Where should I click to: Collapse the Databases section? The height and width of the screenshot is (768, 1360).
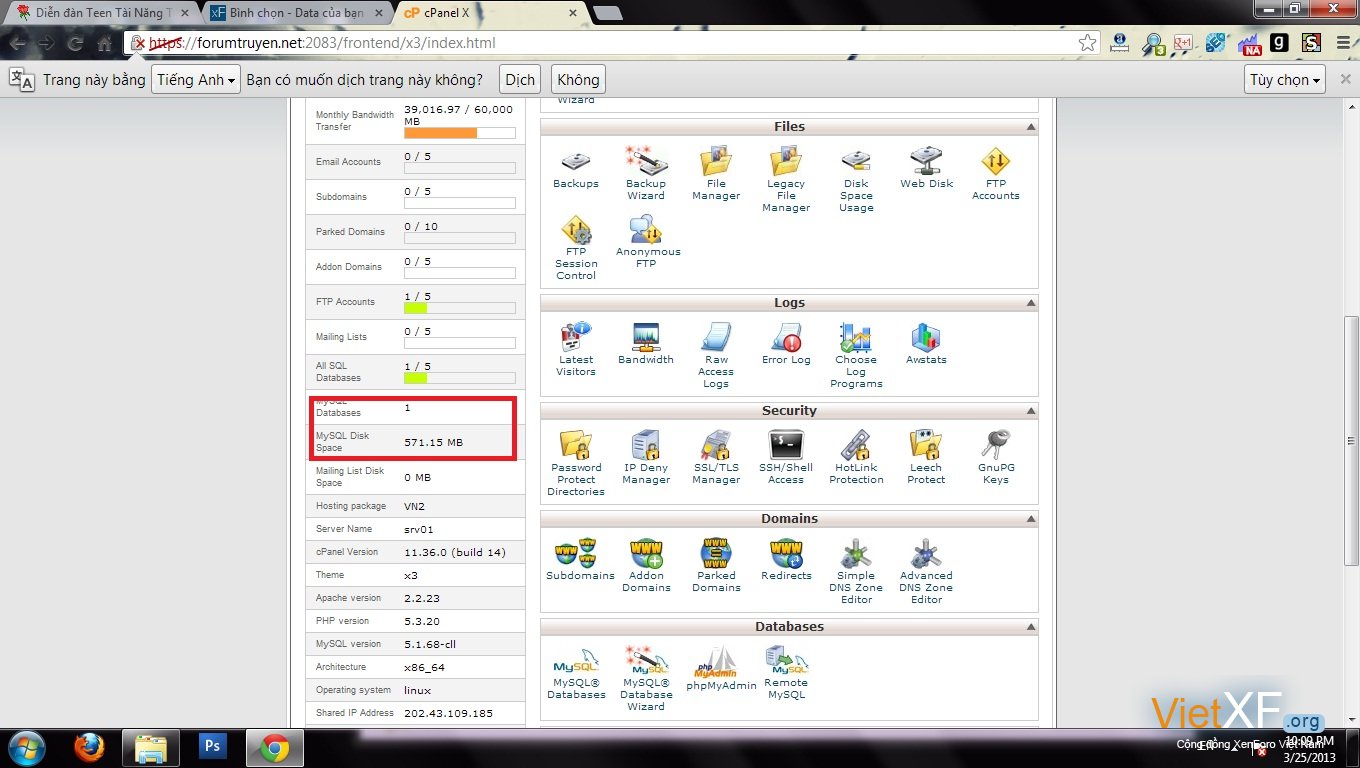(1029, 627)
